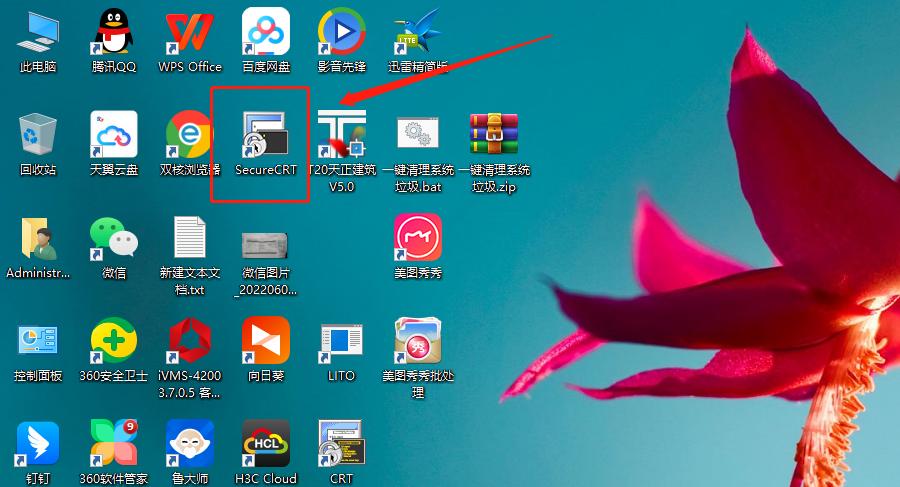
Task: Select the 百度网盘 desktop icon
Action: [x=266, y=32]
